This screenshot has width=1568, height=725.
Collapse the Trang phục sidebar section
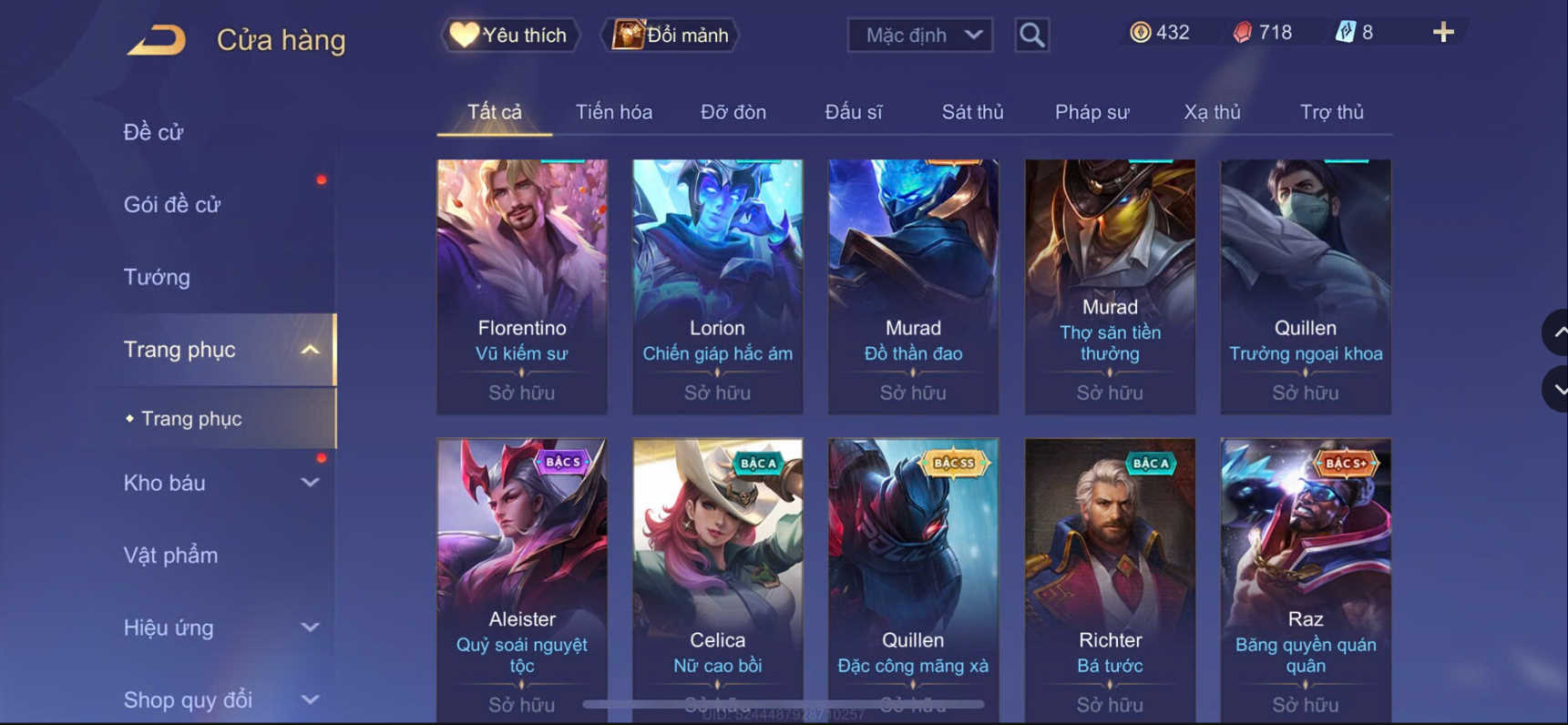pyautogui.click(x=310, y=350)
